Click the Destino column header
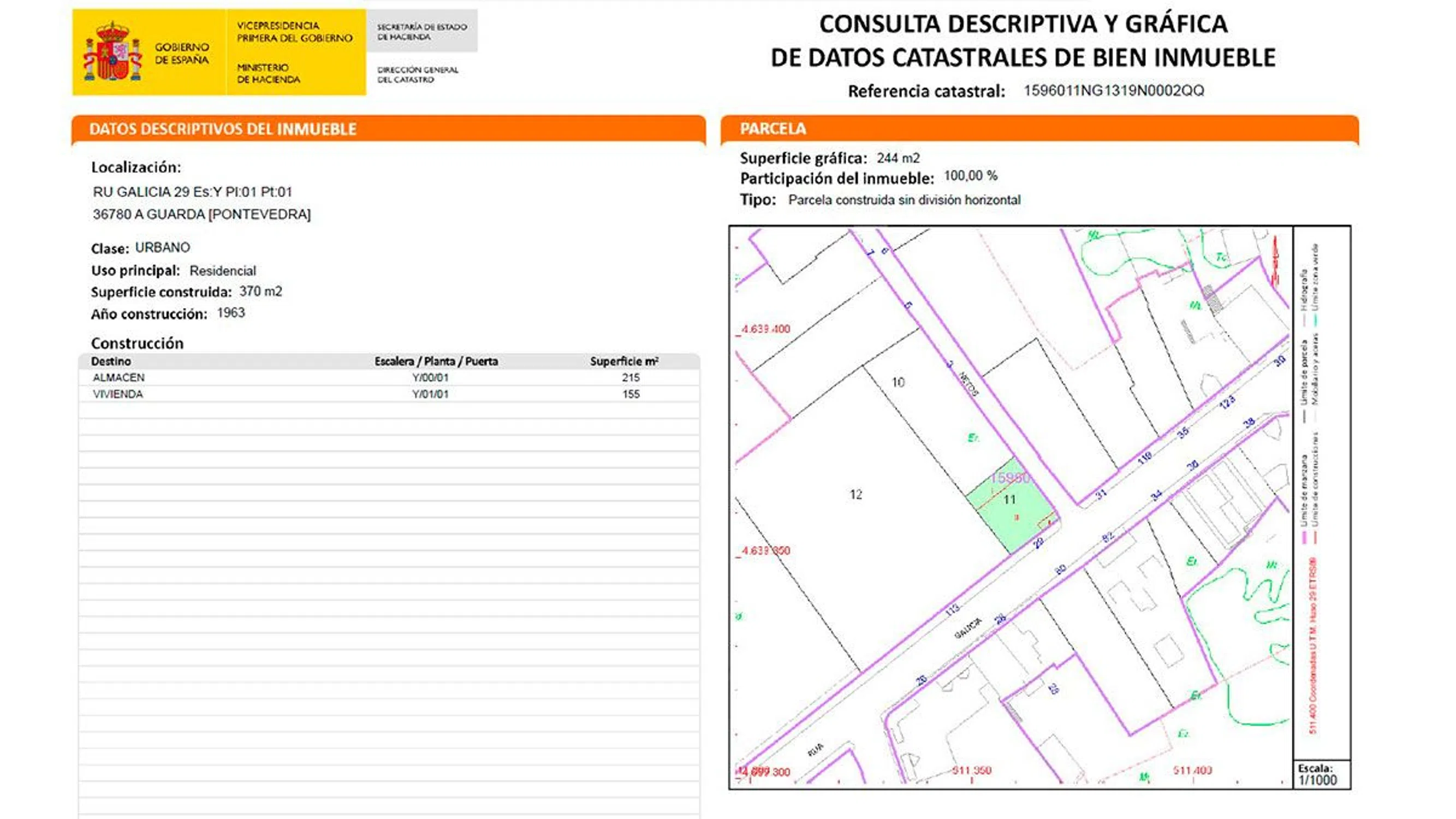 pyautogui.click(x=111, y=361)
